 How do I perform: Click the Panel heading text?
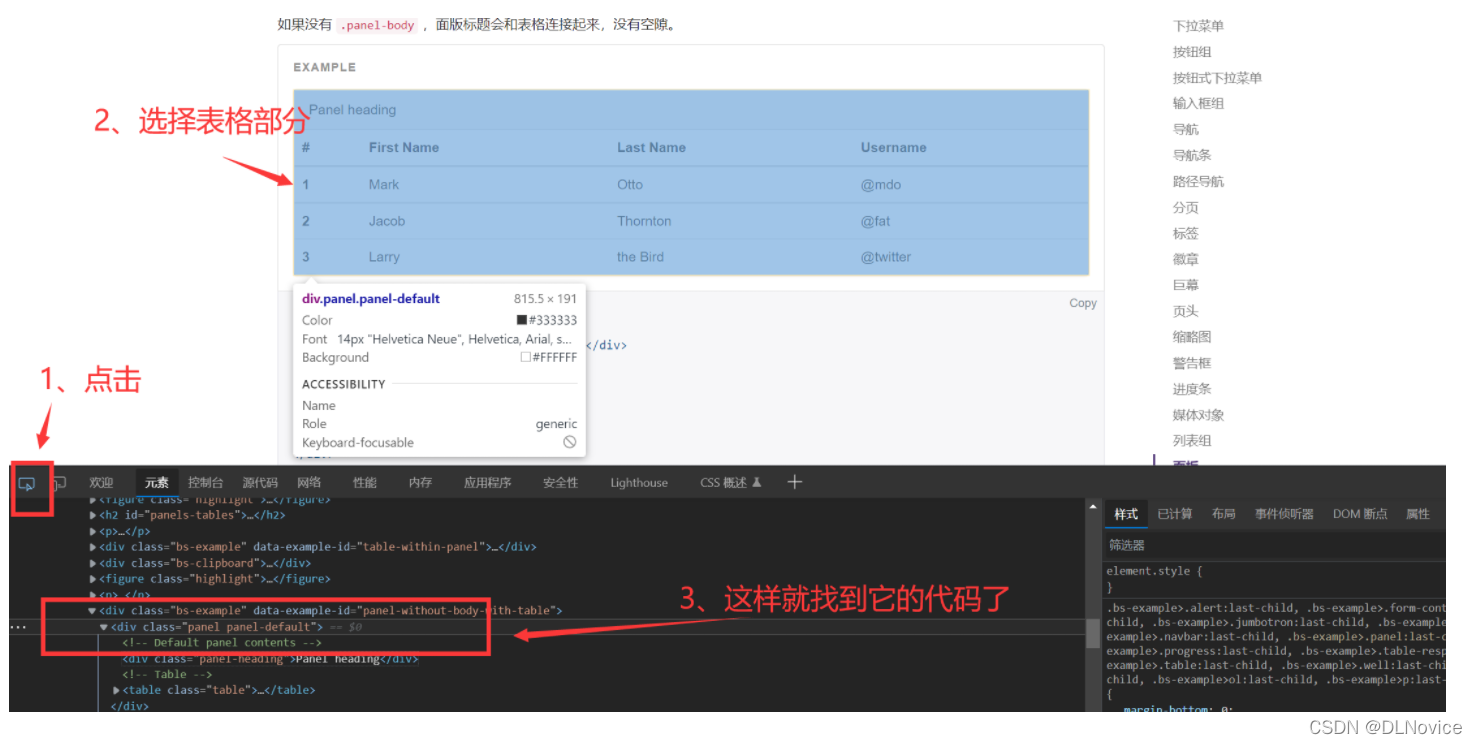pos(352,110)
